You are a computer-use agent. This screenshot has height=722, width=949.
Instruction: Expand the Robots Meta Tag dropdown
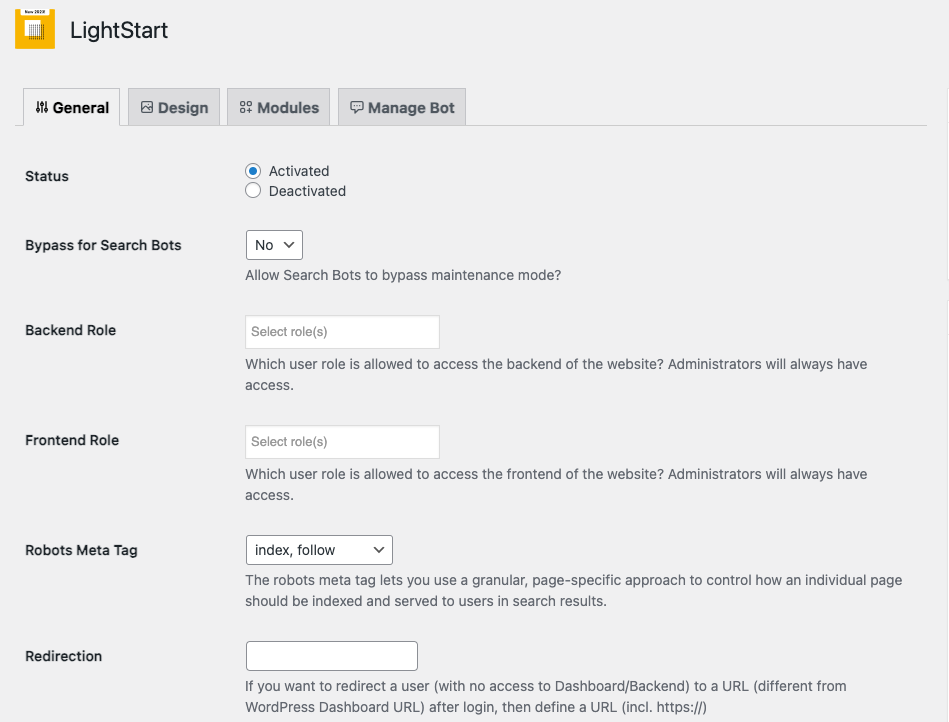(x=319, y=550)
